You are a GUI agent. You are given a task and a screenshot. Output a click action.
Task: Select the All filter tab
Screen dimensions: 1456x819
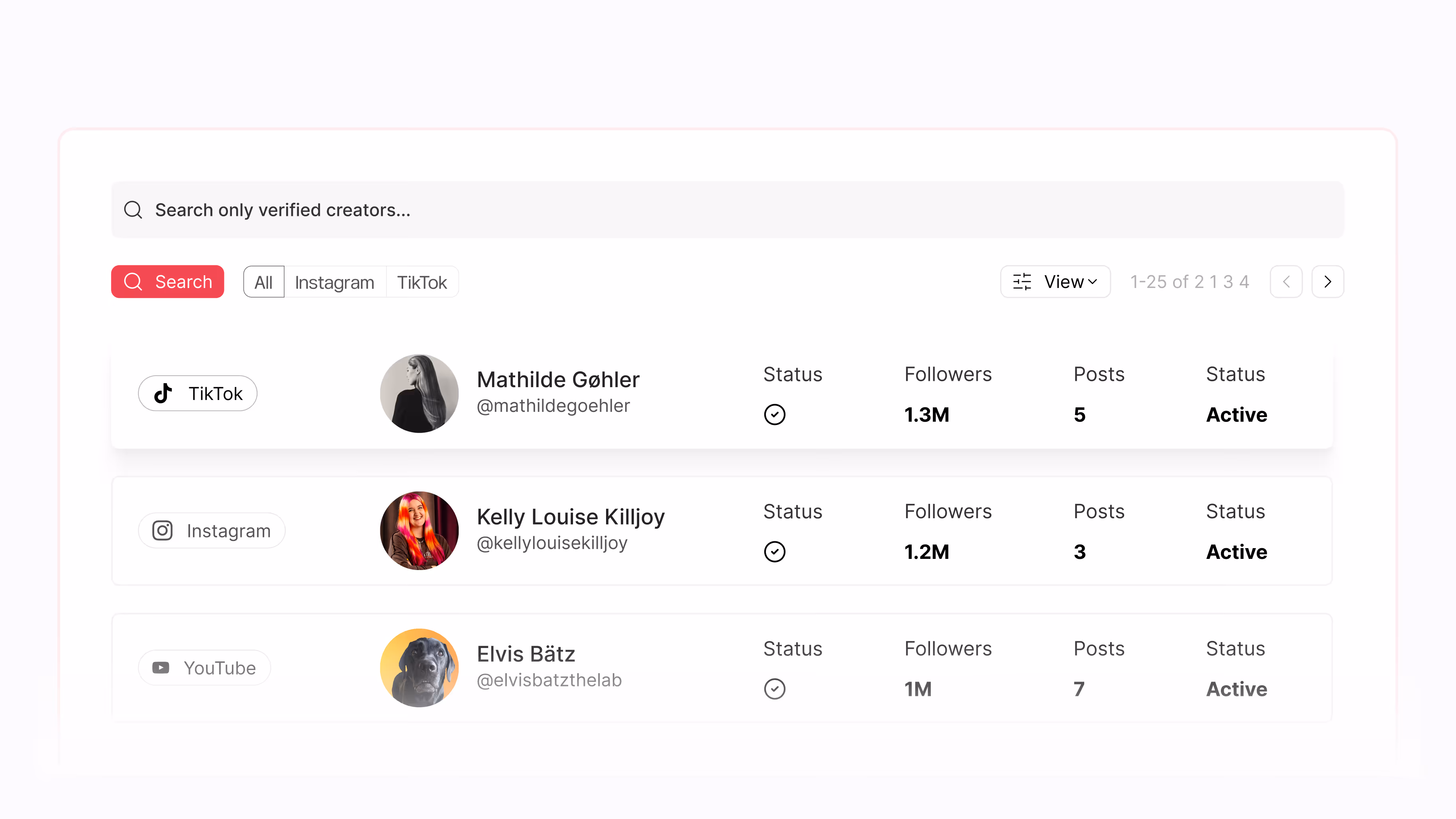[x=263, y=282]
